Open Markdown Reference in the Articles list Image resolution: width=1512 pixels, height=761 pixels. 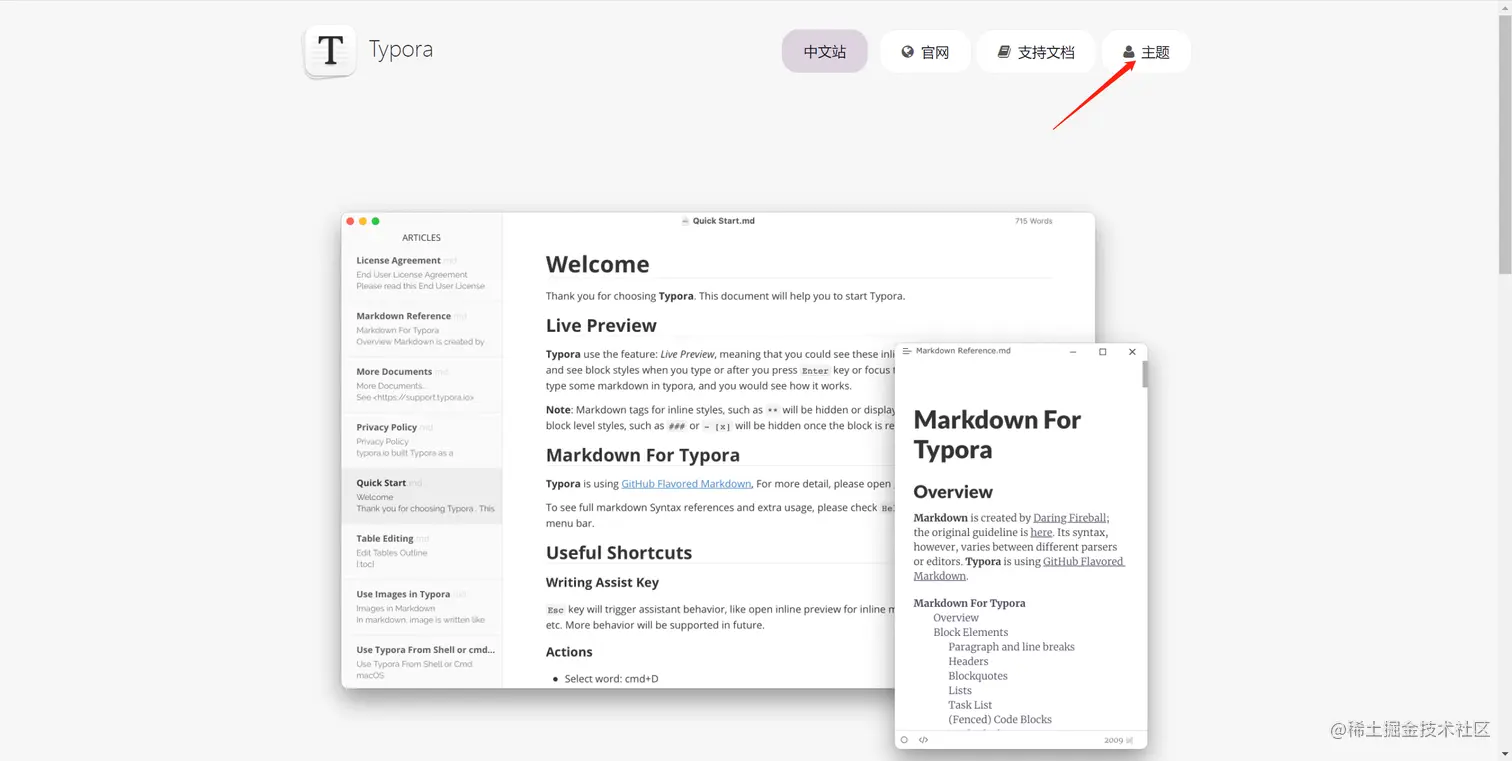pos(421,328)
